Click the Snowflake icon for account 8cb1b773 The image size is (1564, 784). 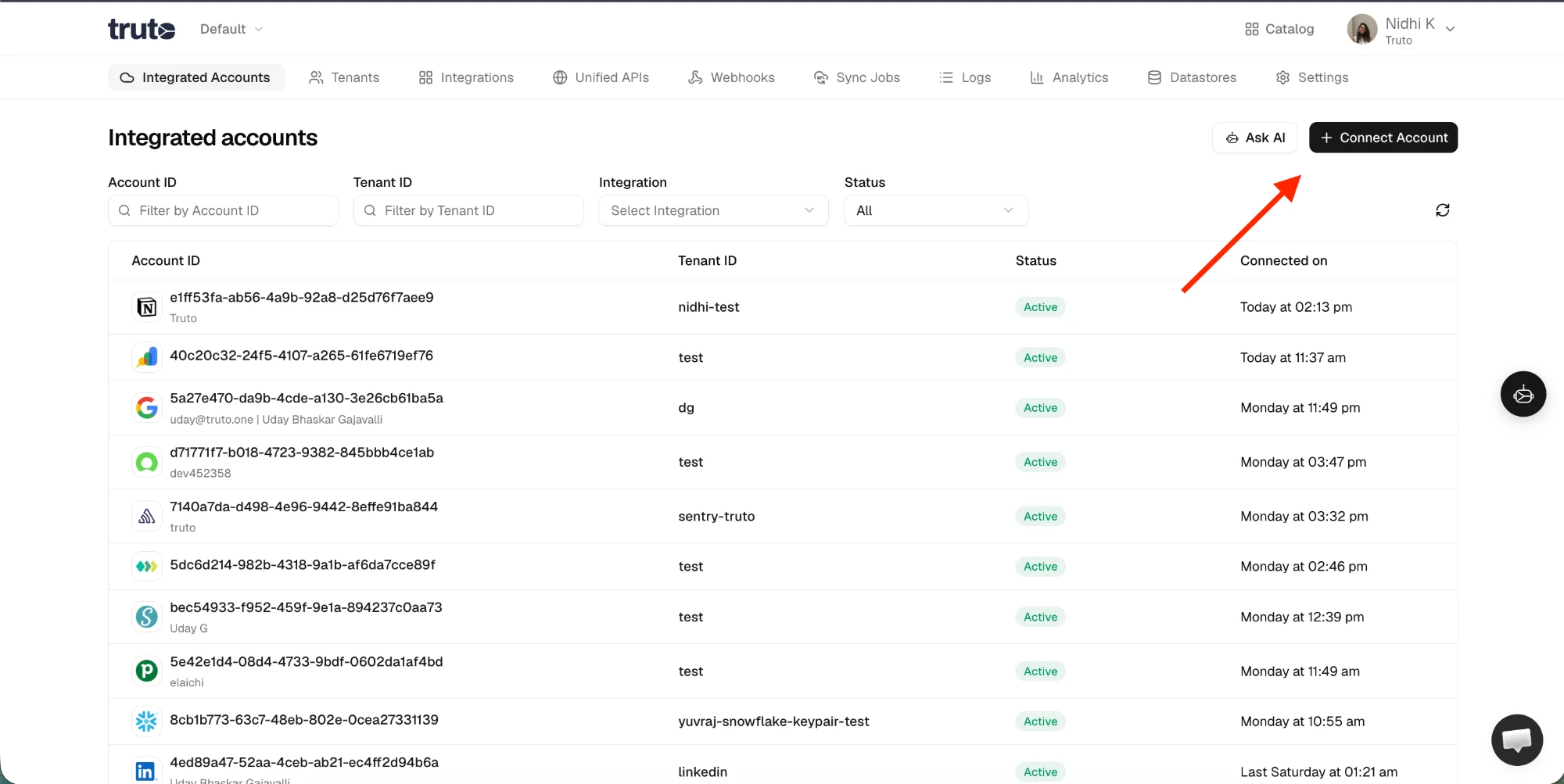click(x=147, y=721)
